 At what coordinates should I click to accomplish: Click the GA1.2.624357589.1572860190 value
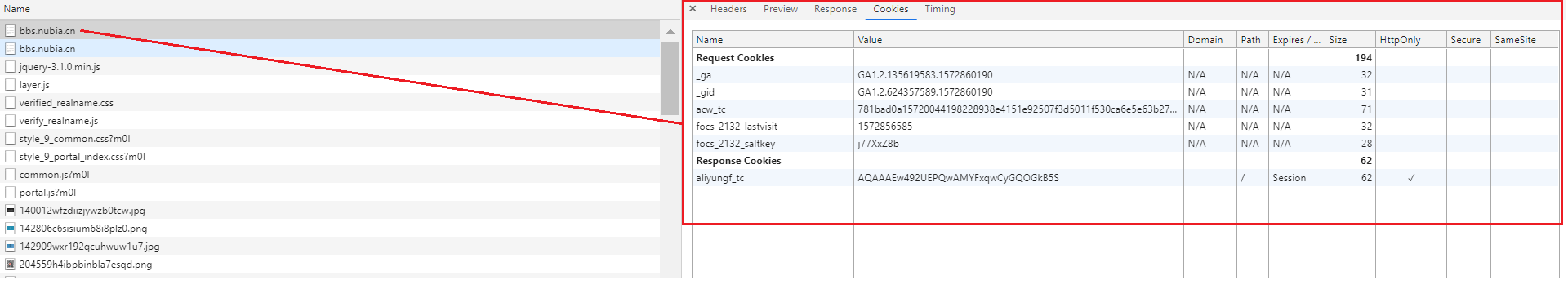(925, 91)
